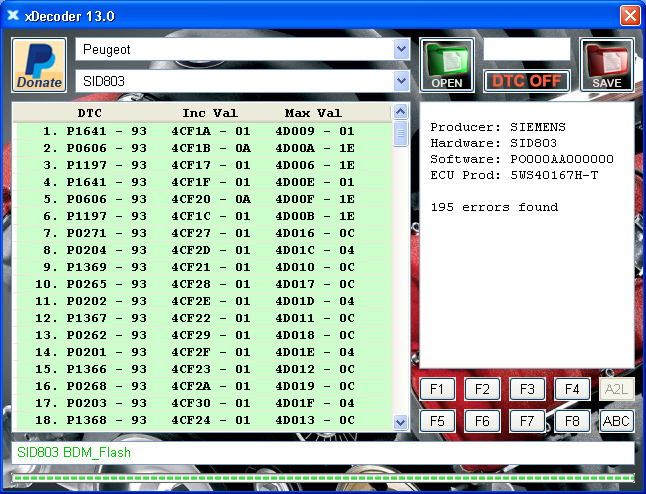Click Inc Val 4CF1B - 0A cell
Image resolution: width=646 pixels, height=494 pixels.
pyautogui.click(x=211, y=148)
